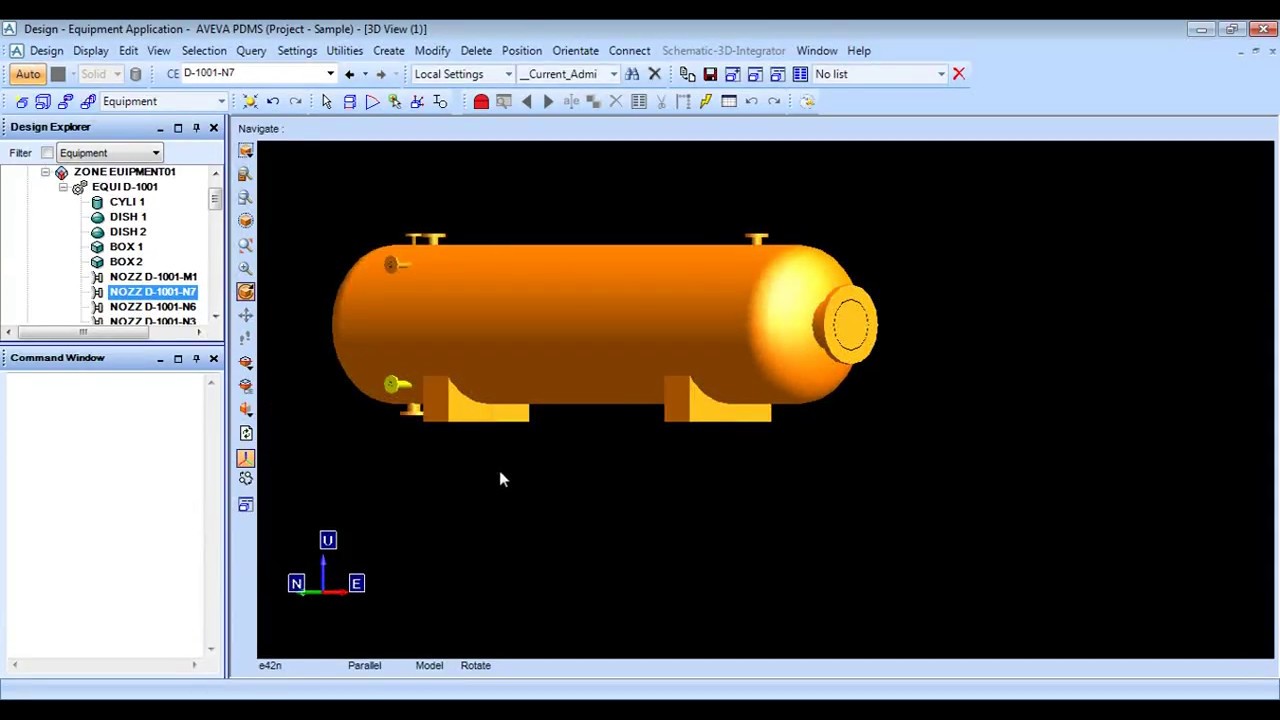Open the _Current_Admi dropdown
This screenshot has width=1280, height=720.
[613, 74]
